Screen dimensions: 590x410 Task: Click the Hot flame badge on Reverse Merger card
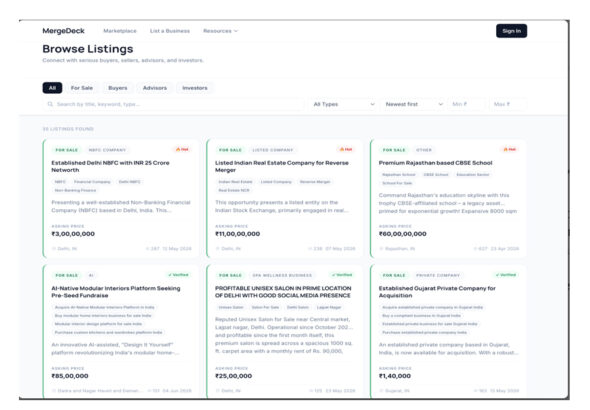coord(346,149)
